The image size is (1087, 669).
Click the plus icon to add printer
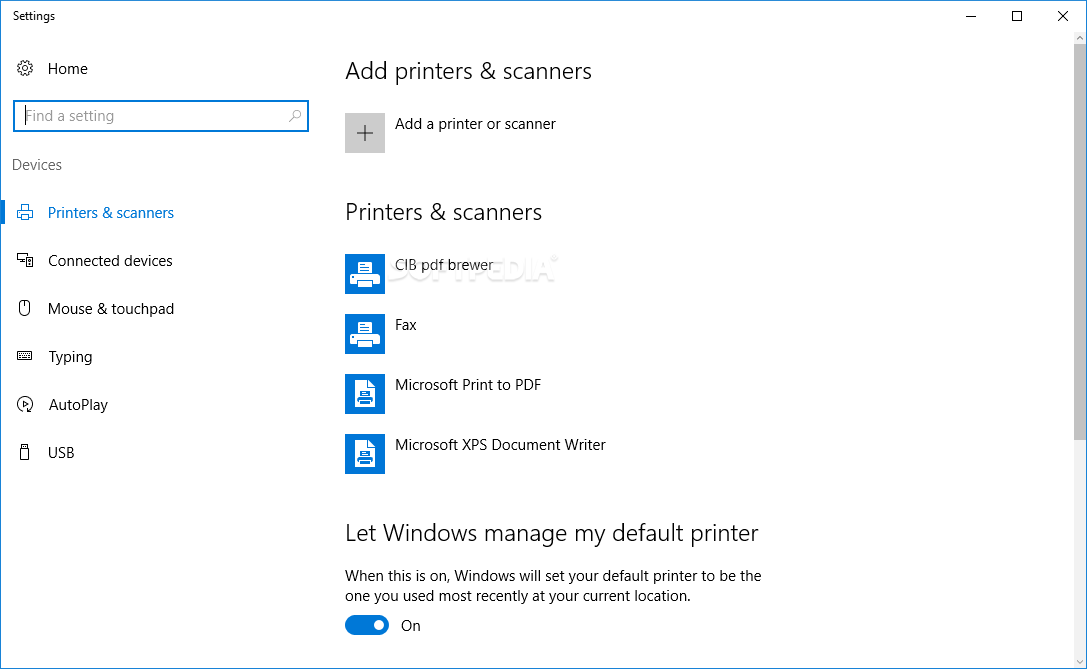(365, 133)
